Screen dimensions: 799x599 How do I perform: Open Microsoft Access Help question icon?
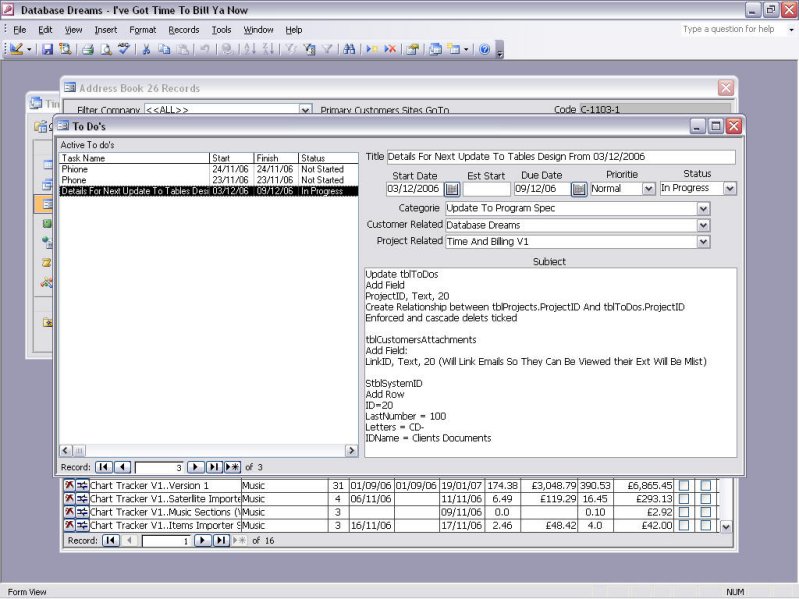485,49
